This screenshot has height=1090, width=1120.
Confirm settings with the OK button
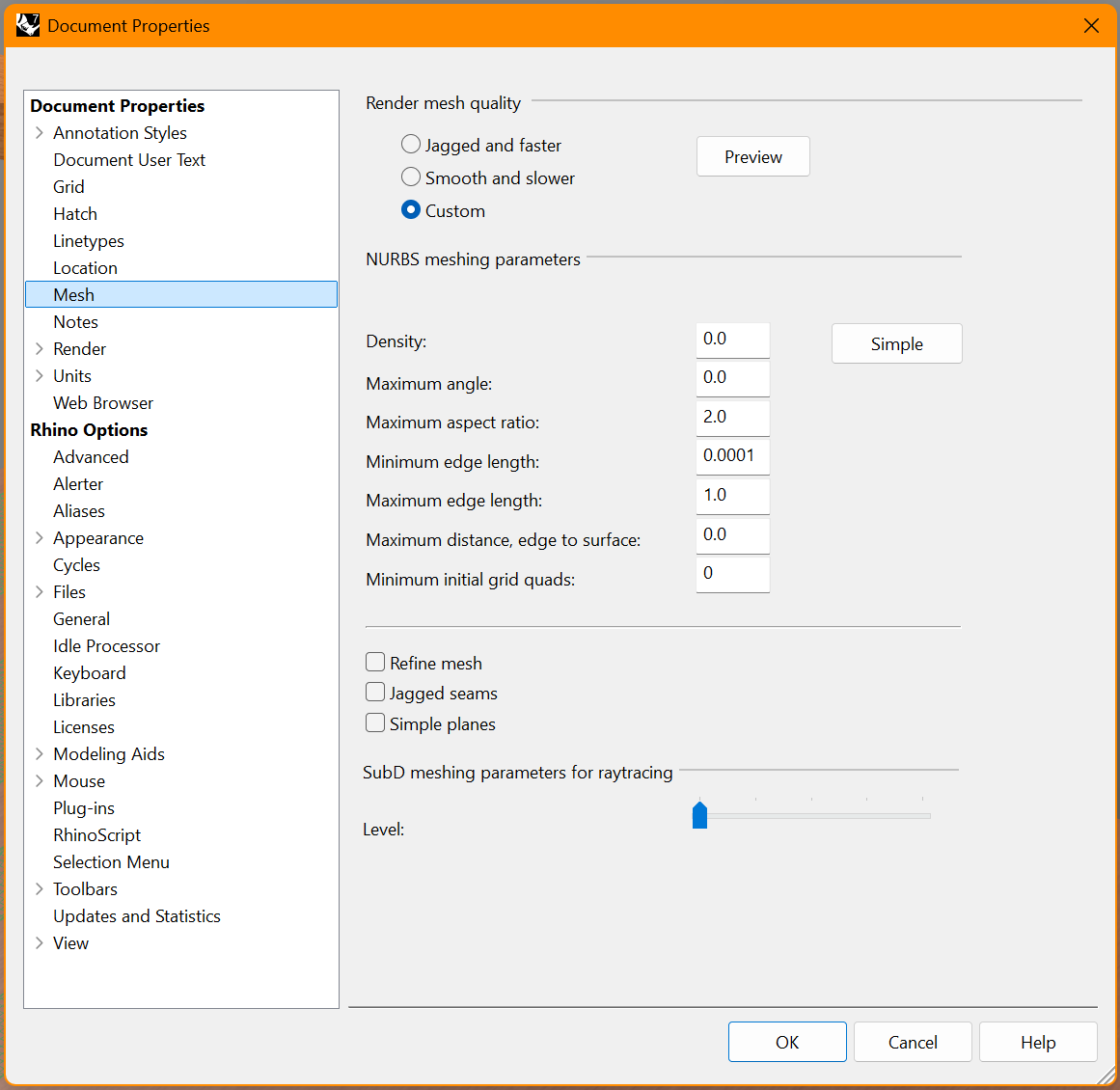pos(787,1042)
